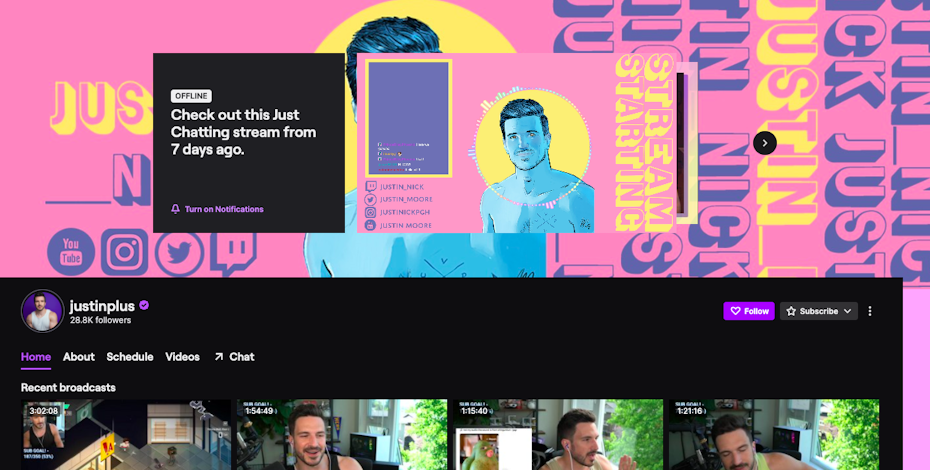
Task: Open the Schedule tab
Action: click(130, 357)
